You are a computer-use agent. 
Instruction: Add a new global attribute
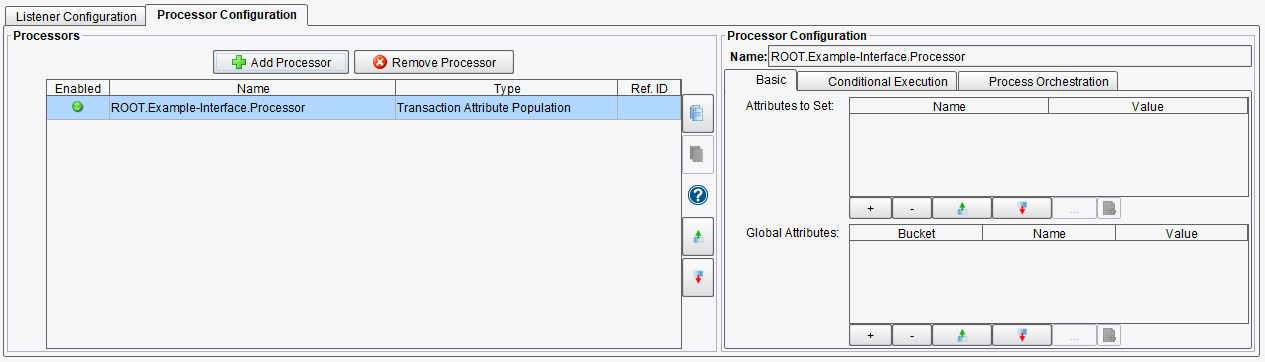tap(870, 335)
